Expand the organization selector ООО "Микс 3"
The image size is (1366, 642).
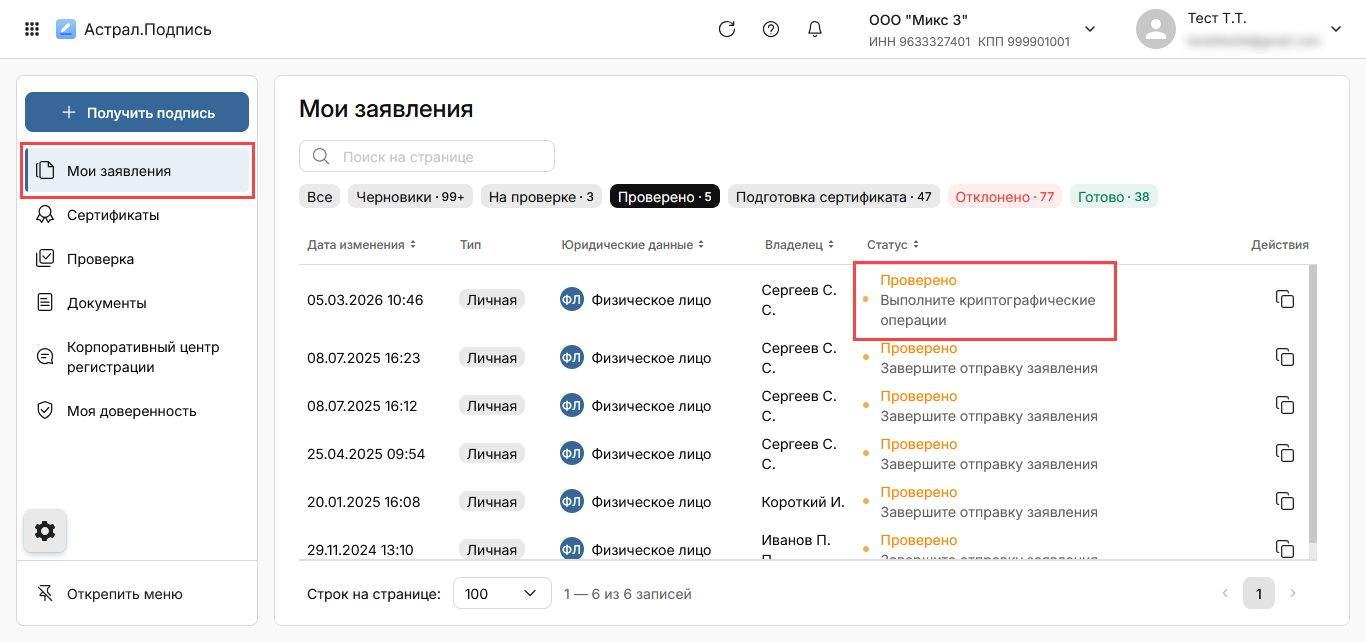(x=1090, y=30)
